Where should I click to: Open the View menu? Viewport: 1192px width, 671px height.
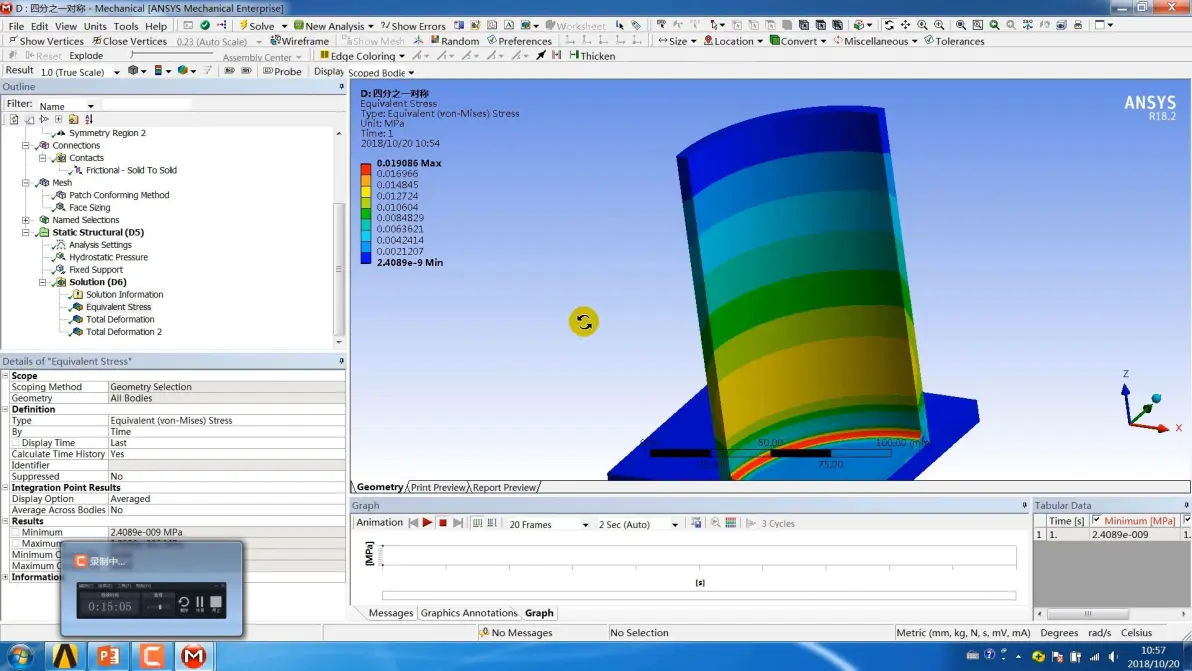pos(66,26)
